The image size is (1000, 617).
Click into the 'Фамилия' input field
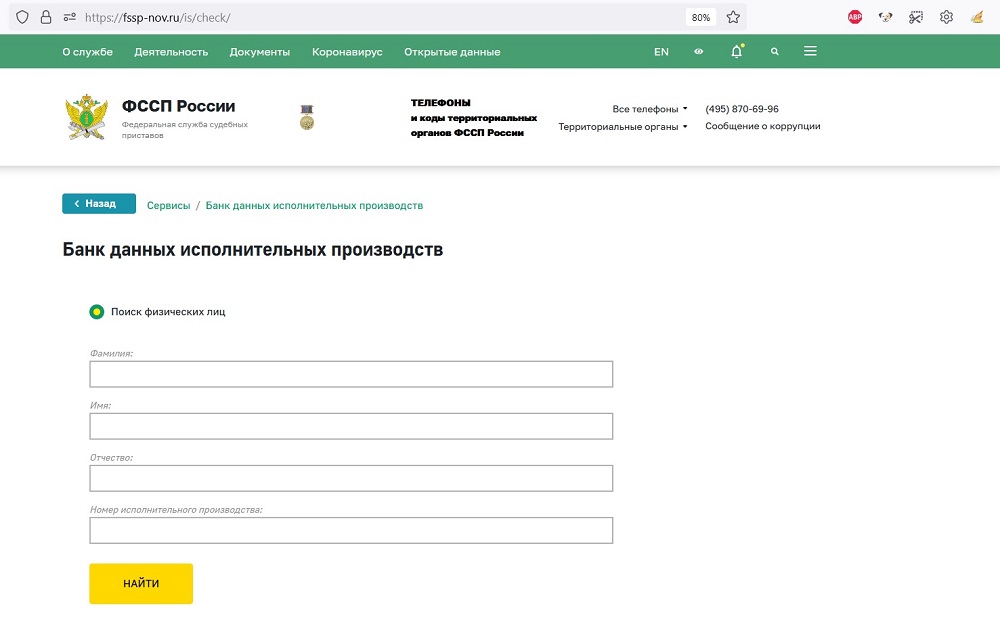[350, 374]
